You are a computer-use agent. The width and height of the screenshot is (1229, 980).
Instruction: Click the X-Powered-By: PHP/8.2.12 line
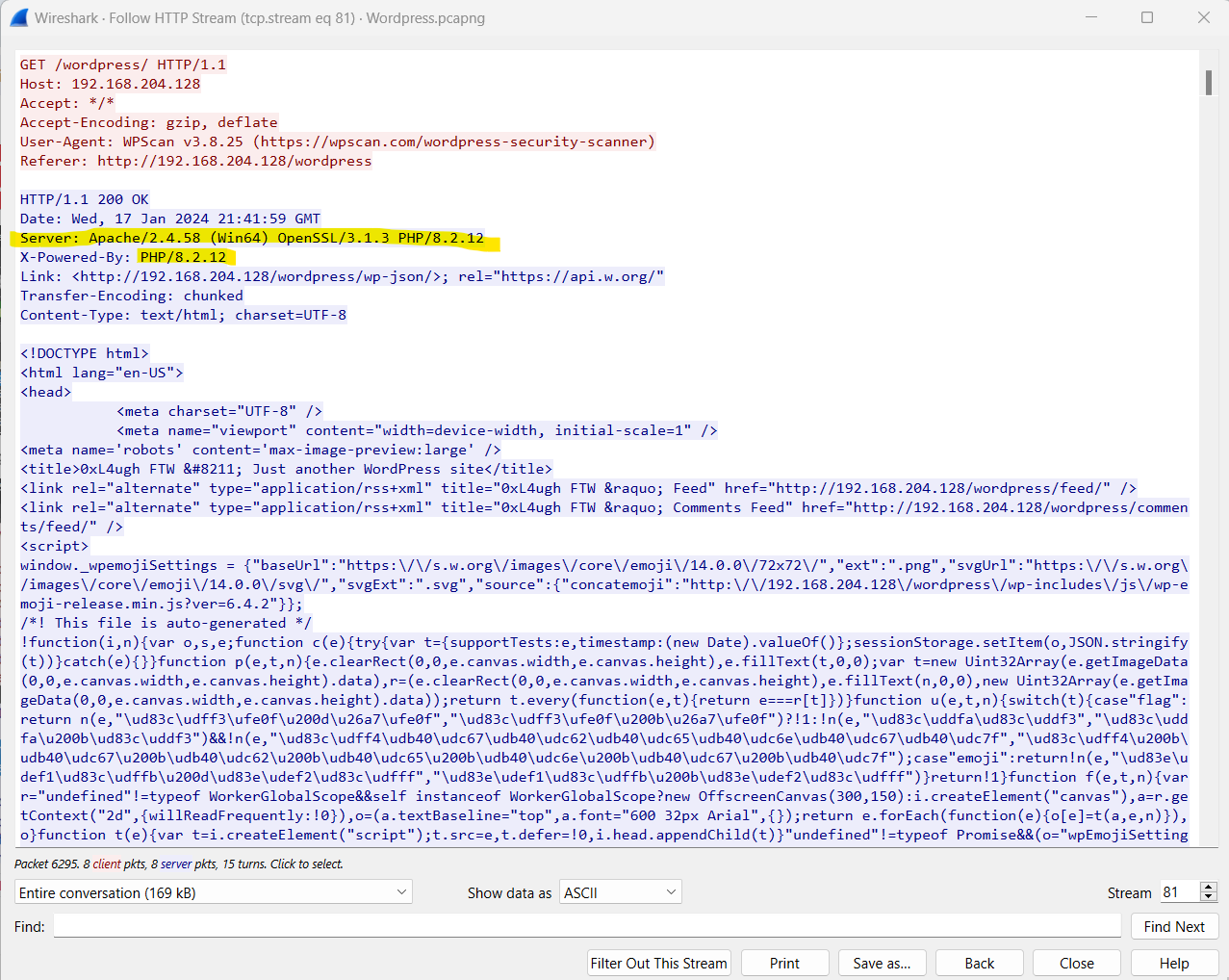[123, 257]
